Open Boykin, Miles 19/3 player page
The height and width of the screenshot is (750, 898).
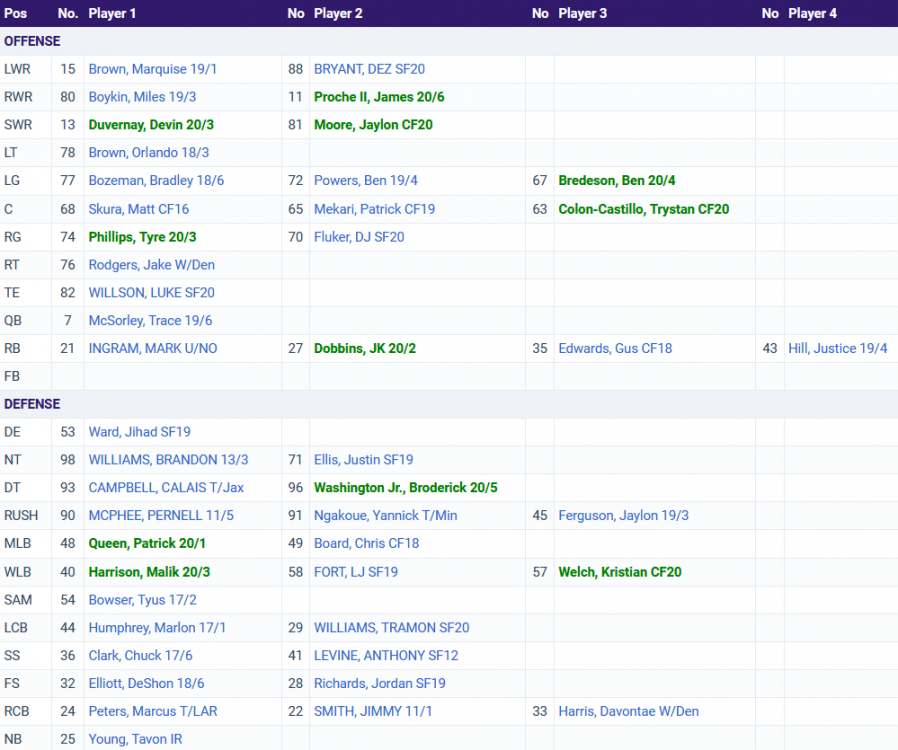pyautogui.click(x=142, y=97)
